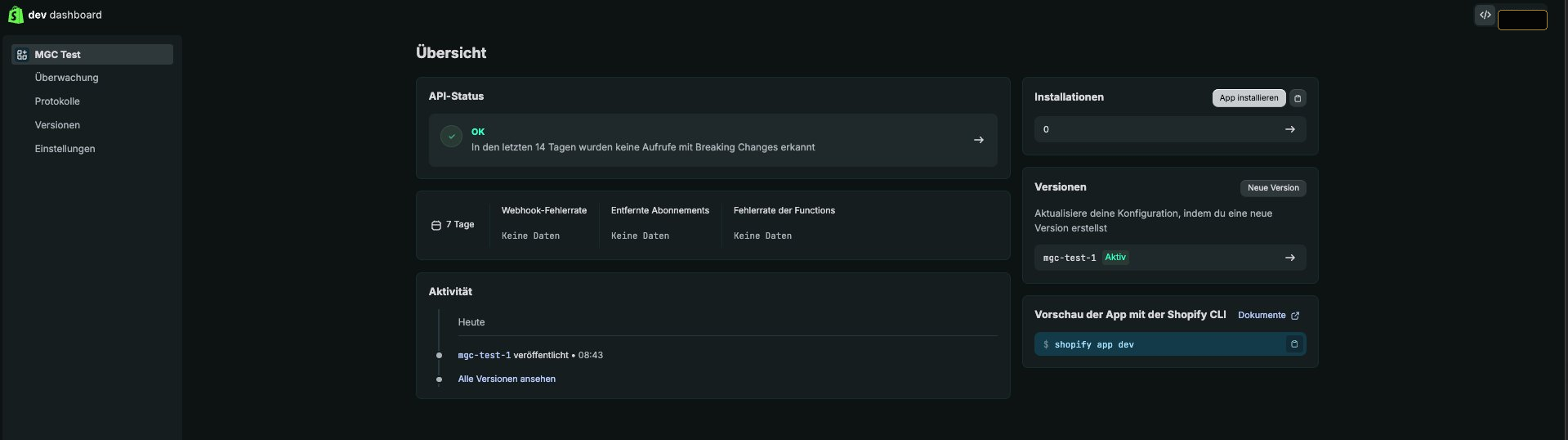Click Alle Versionen ansehen link
1568x440 pixels.
tap(507, 379)
